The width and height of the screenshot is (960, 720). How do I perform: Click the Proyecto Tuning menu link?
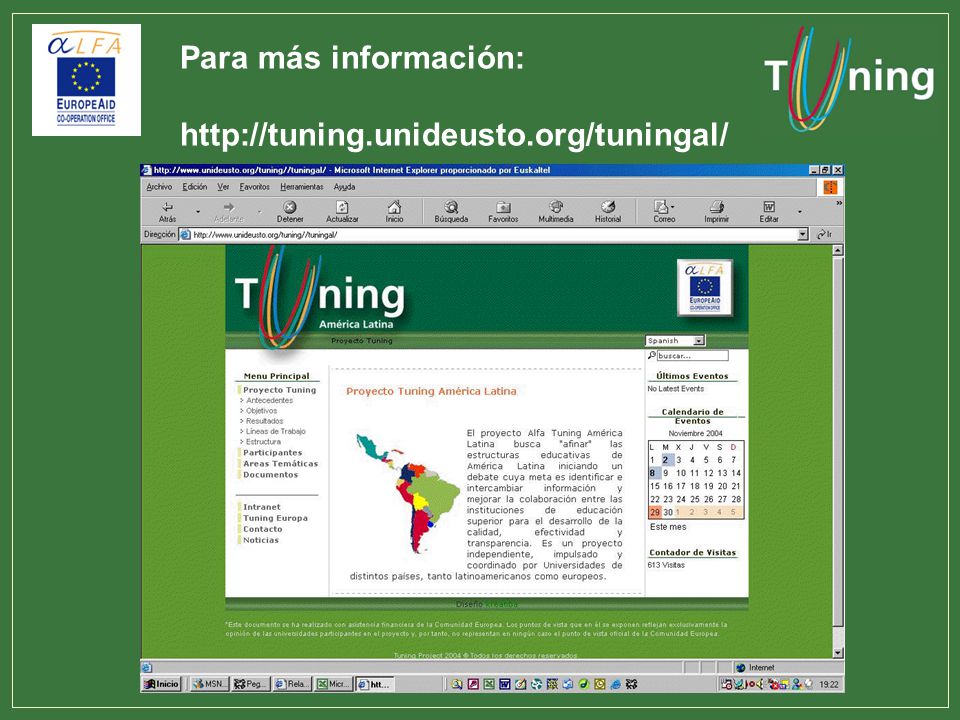[x=279, y=390]
